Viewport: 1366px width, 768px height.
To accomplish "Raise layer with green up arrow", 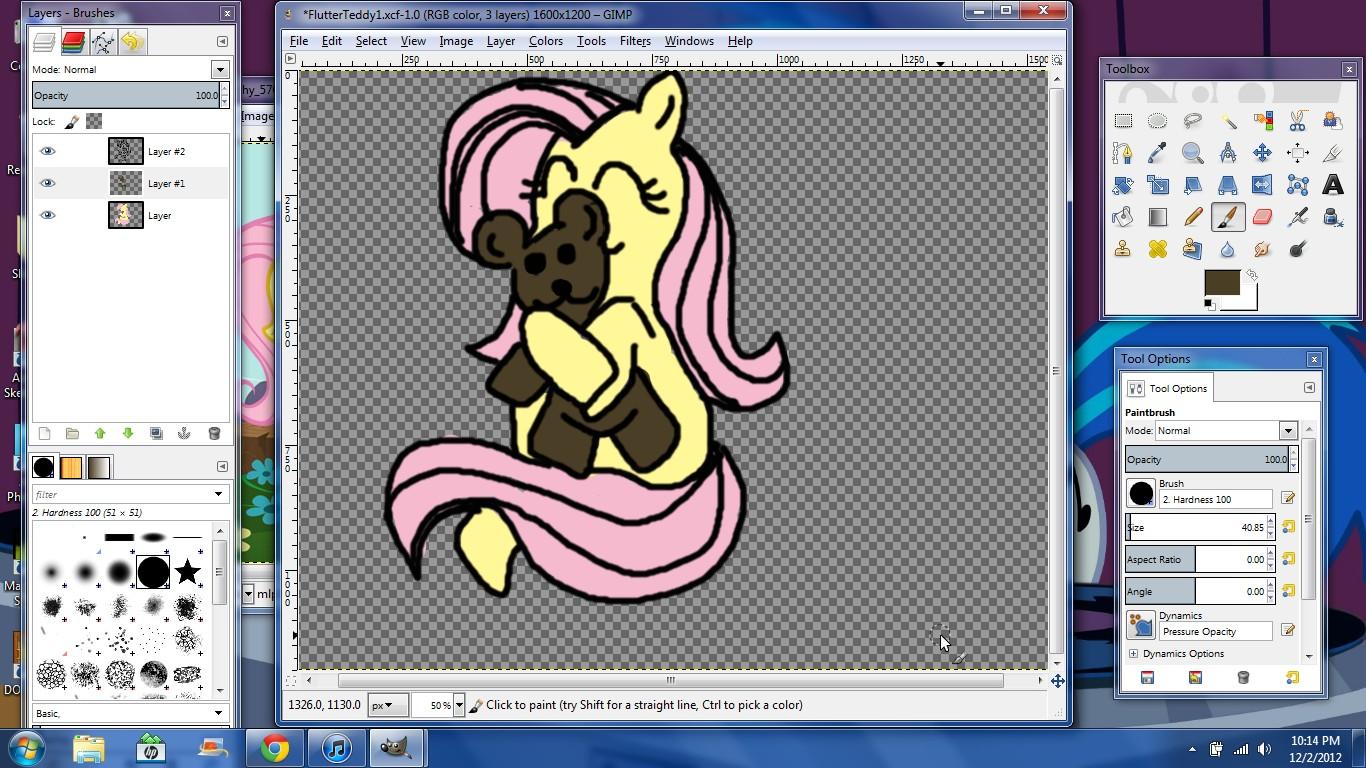I will coord(100,433).
